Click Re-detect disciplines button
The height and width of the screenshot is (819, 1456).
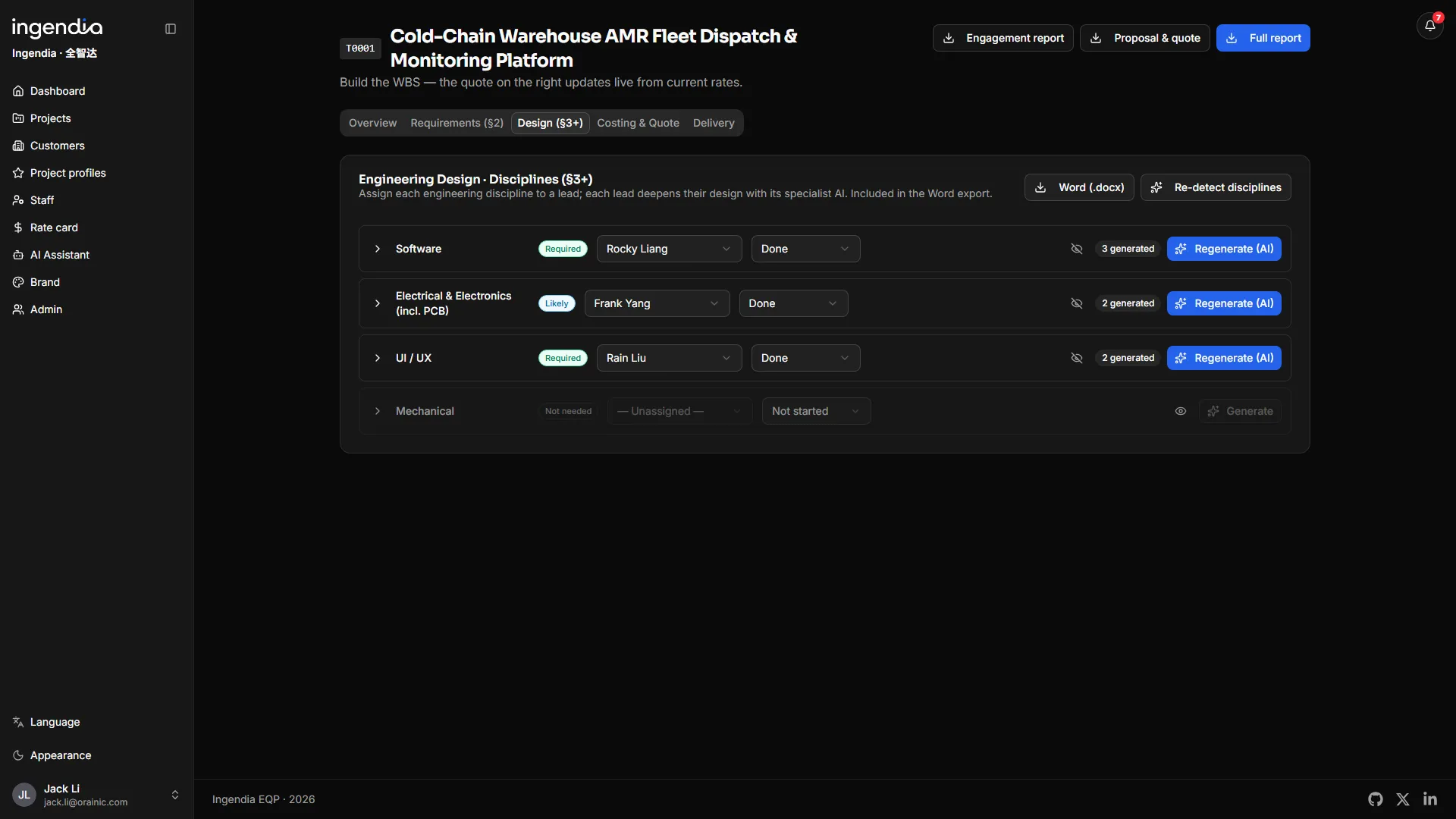1216,187
